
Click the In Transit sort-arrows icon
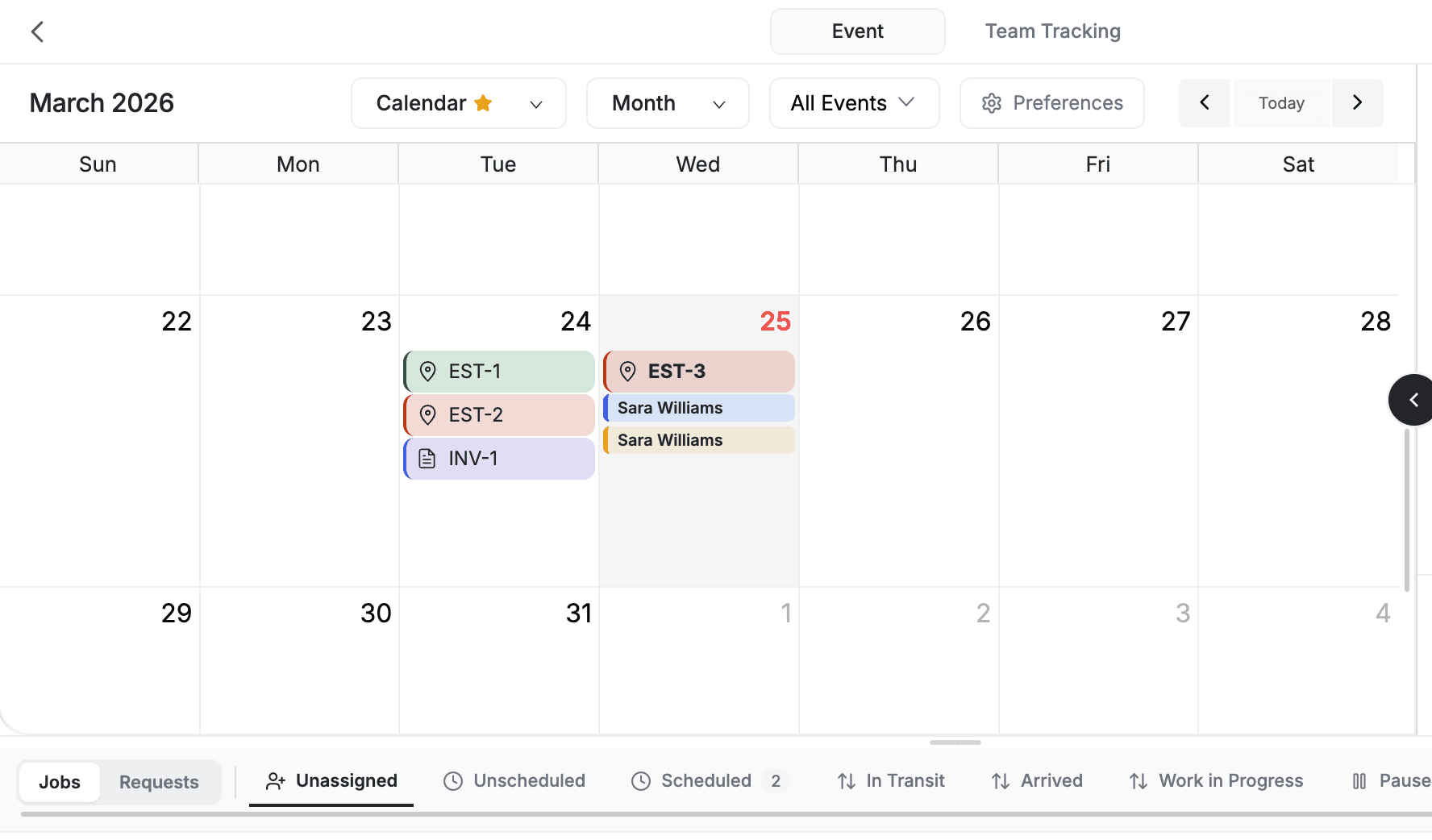[x=844, y=780]
